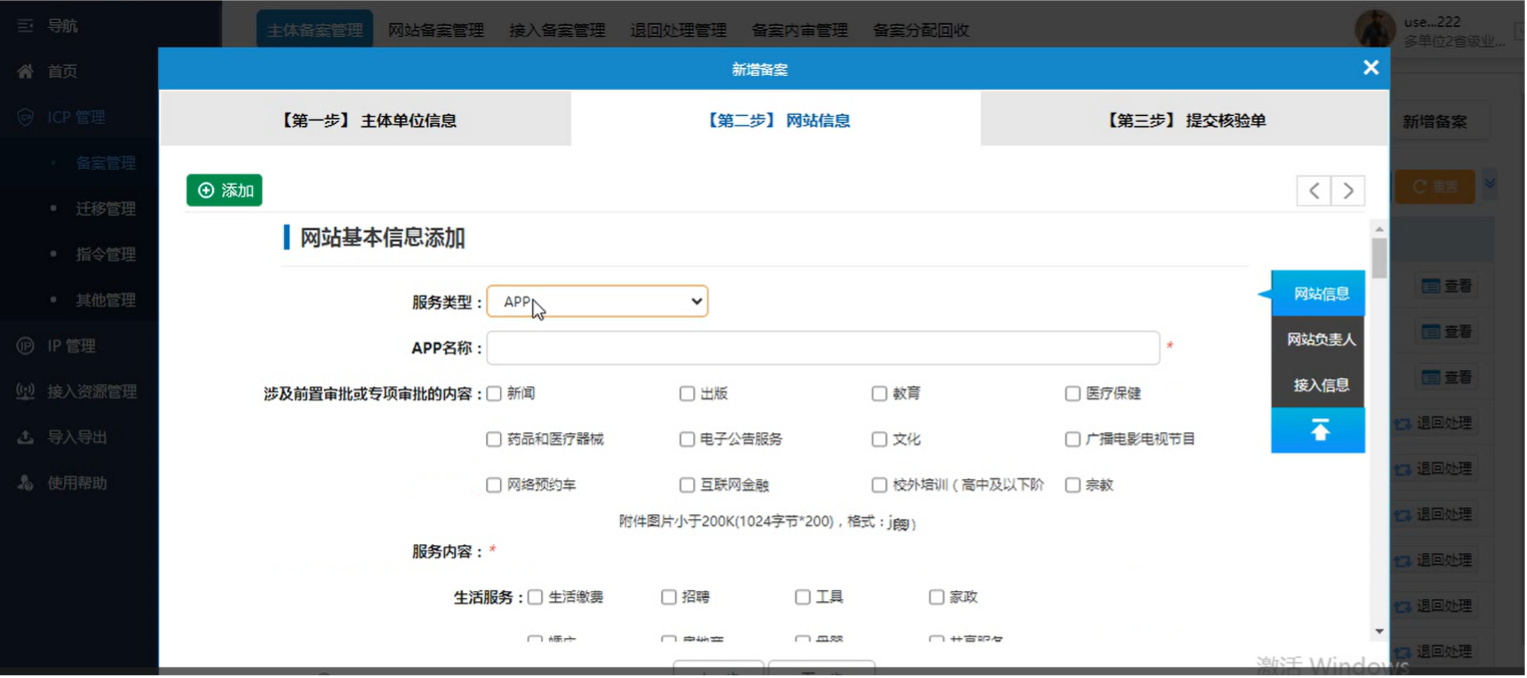Screen dimensions: 1527x678
Task: Open the 服务类型 dropdown showing APP
Action: click(x=597, y=300)
